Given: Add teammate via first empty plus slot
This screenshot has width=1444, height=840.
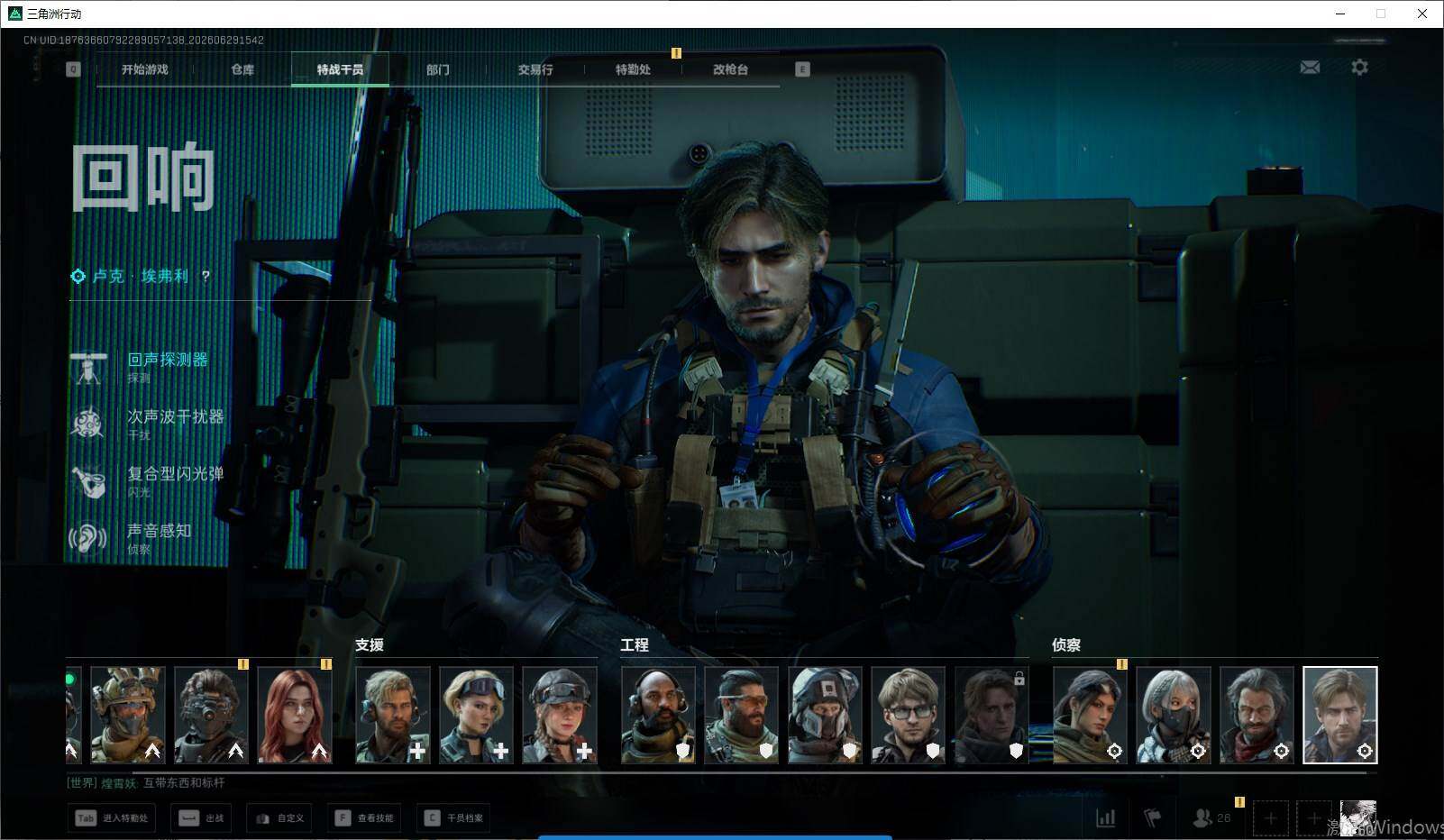Looking at the screenshot, I should (1270, 818).
